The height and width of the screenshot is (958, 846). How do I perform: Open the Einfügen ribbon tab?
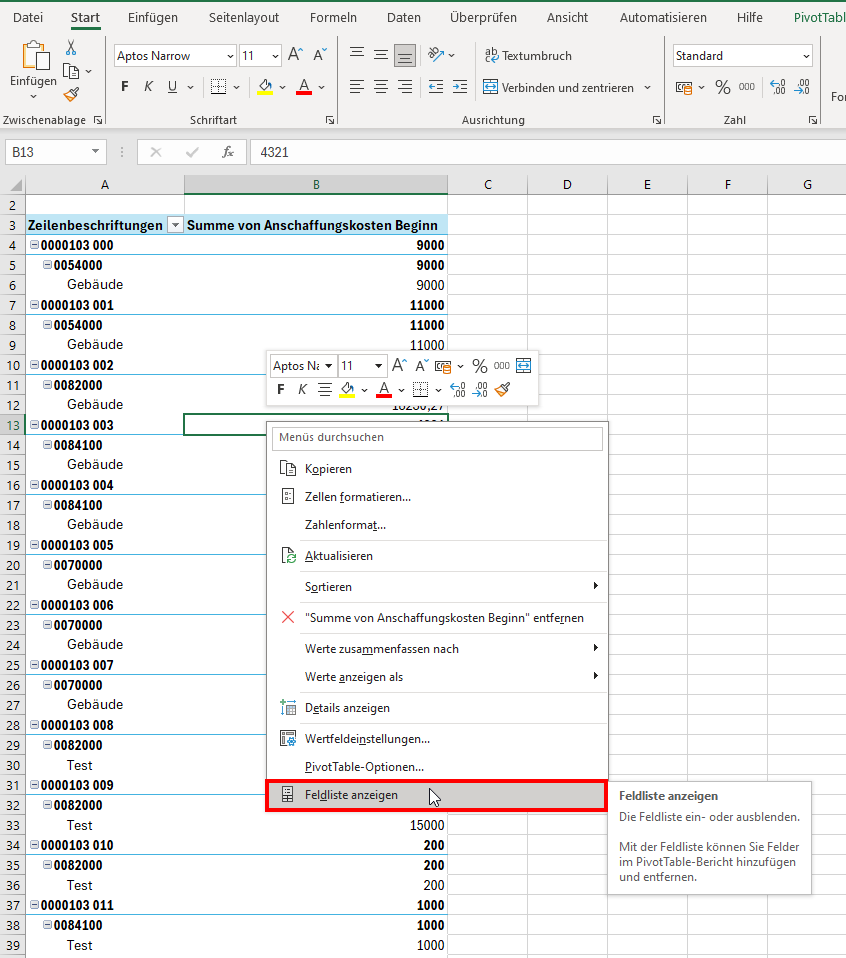tap(153, 18)
